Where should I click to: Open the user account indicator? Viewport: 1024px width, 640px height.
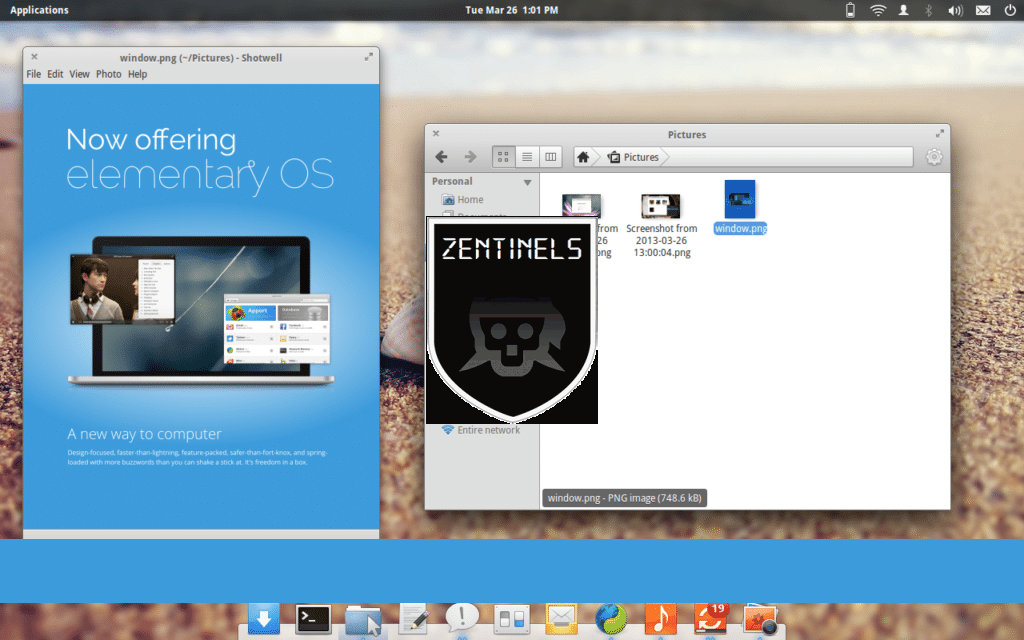click(x=903, y=10)
